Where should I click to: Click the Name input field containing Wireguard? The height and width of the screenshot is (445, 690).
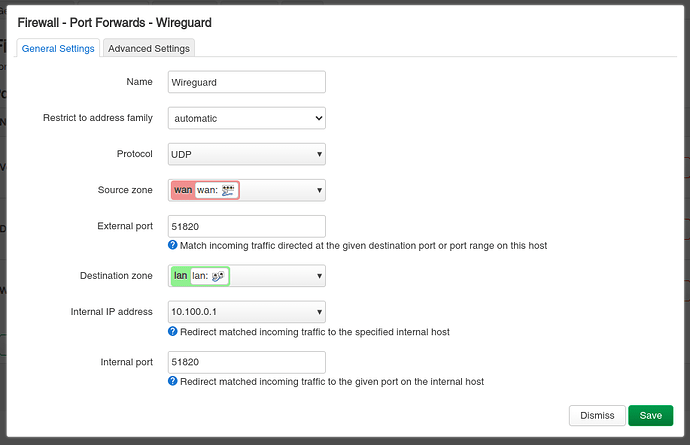246,82
